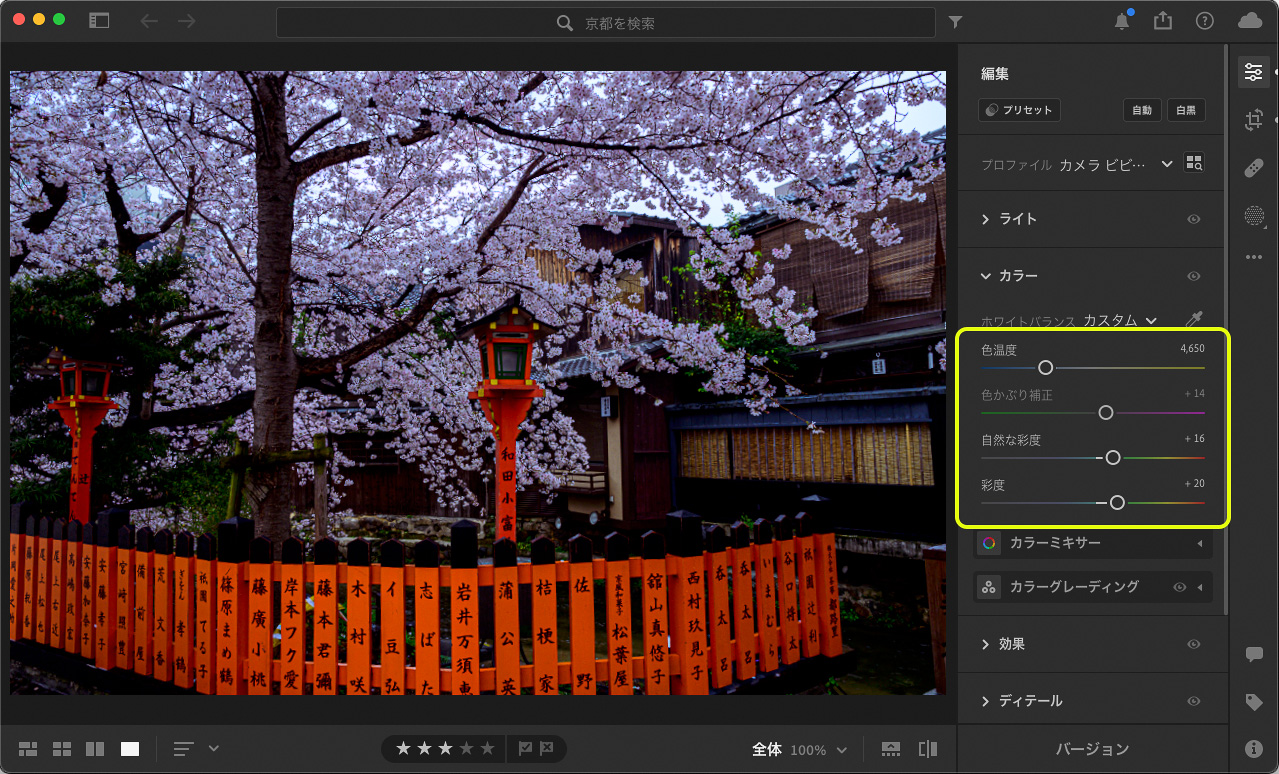Image resolution: width=1279 pixels, height=774 pixels.
Task: Click the 色温度 slider handle
Action: [1046, 368]
